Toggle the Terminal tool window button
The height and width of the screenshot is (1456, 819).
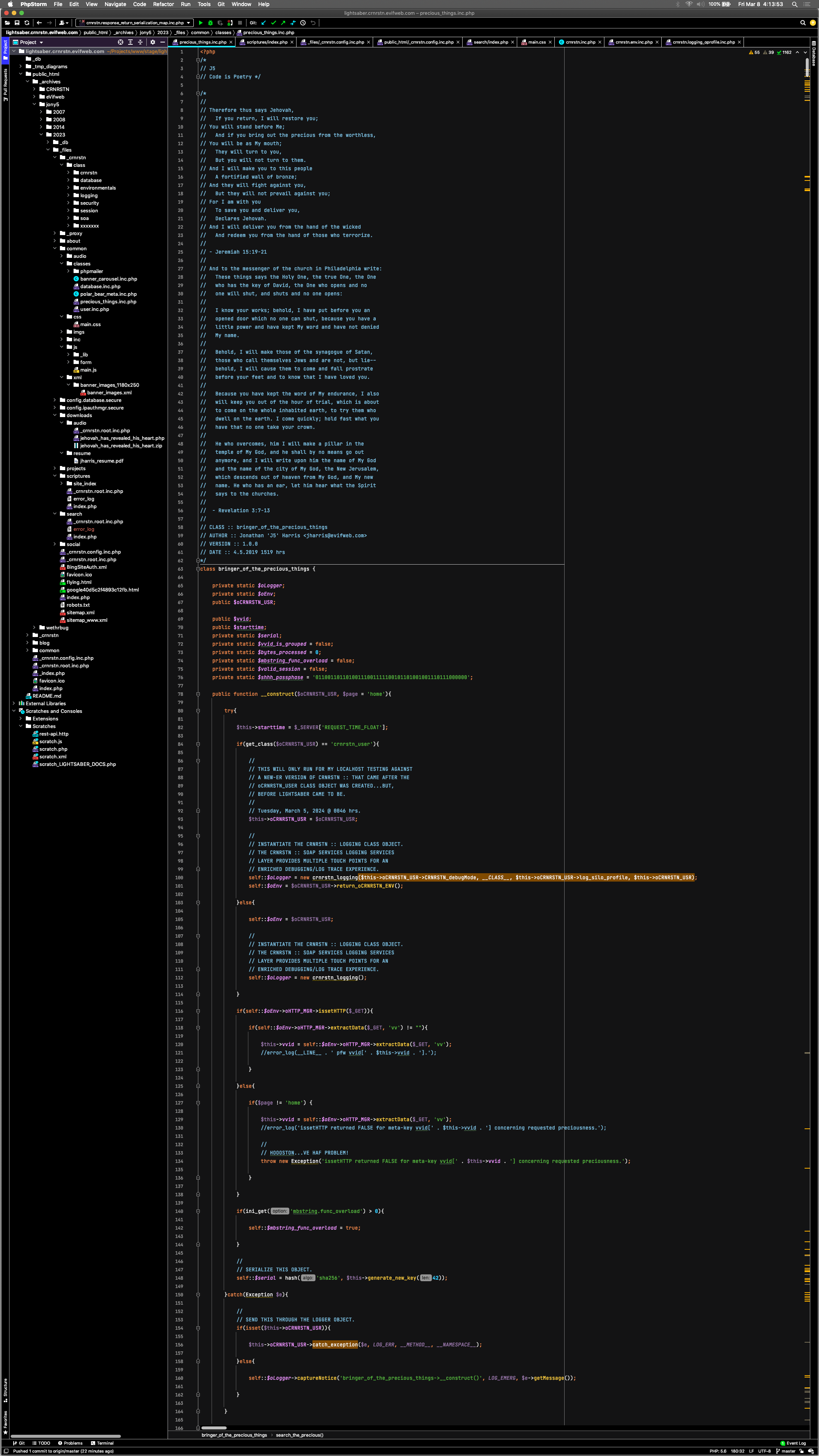click(102, 1443)
